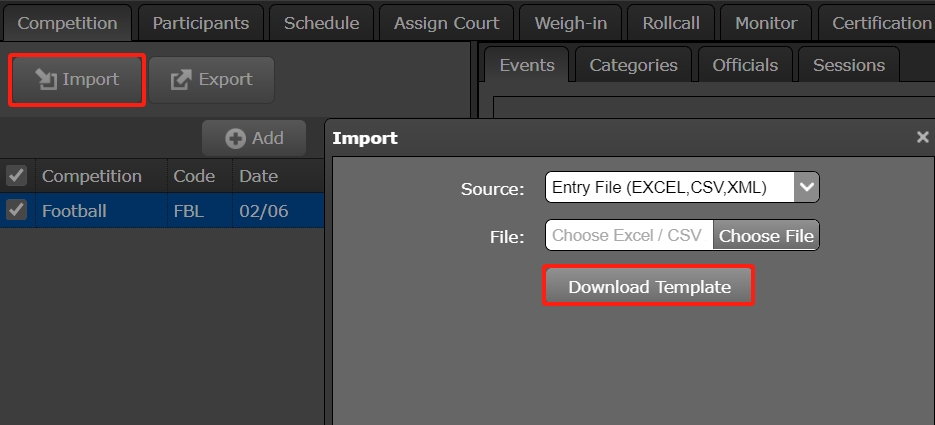Expand the Source dropdown arrow

click(806, 187)
